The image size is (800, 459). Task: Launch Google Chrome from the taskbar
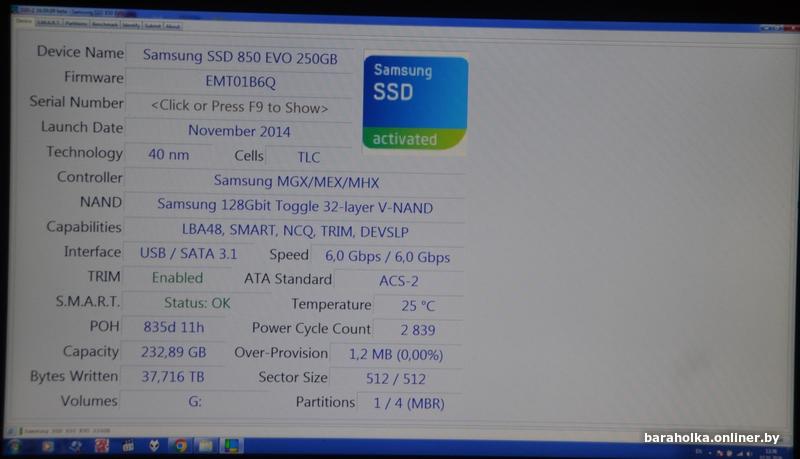pyautogui.click(x=181, y=446)
